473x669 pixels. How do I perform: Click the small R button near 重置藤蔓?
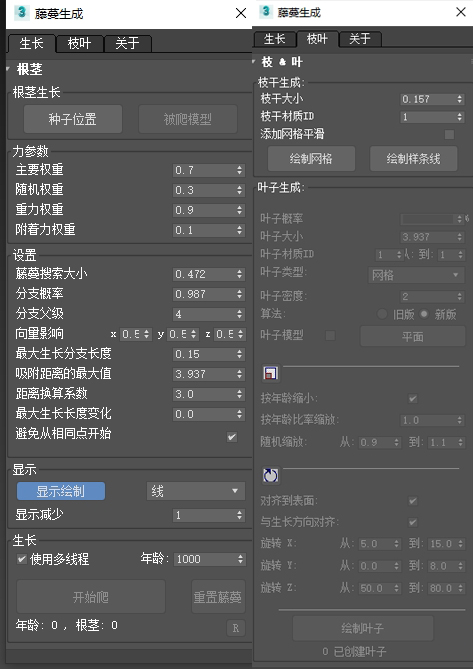point(236,628)
